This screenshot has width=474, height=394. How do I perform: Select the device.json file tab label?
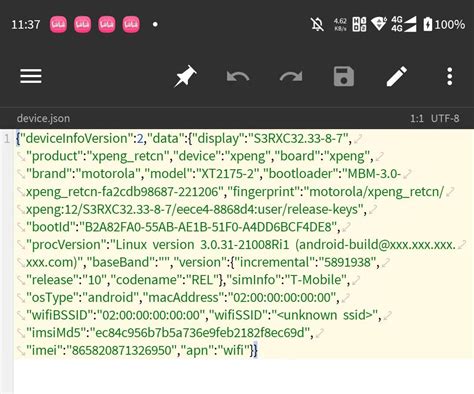(x=43, y=118)
